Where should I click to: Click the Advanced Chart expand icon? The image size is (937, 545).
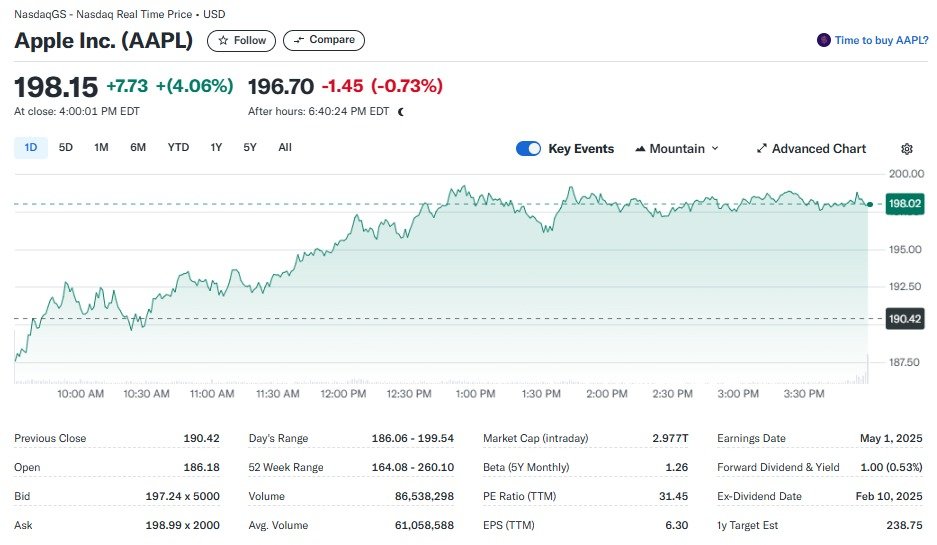[762, 149]
